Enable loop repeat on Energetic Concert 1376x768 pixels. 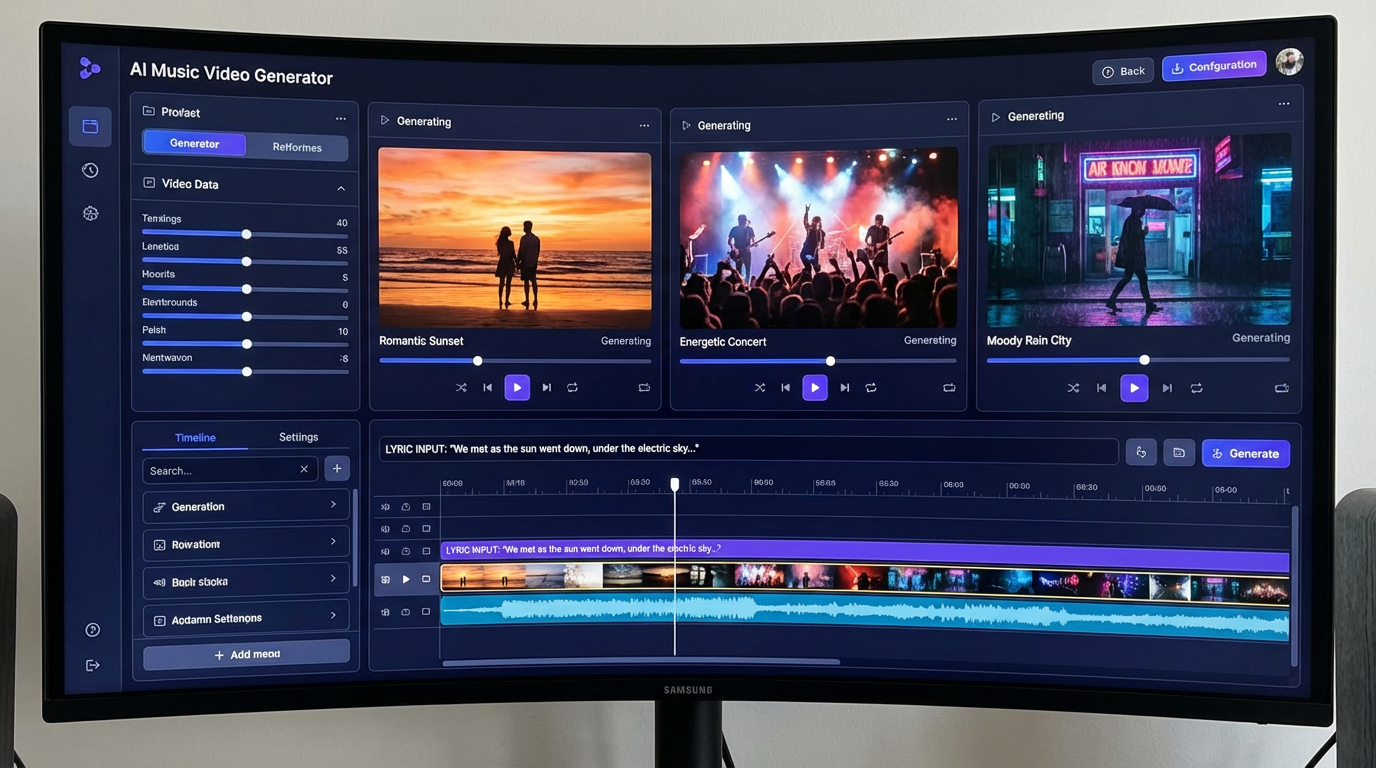click(x=871, y=387)
